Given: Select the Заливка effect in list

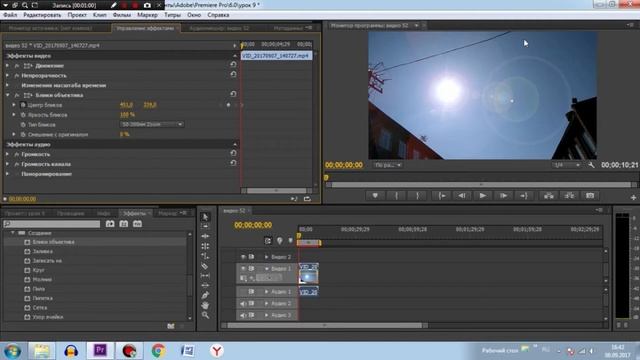Looking at the screenshot, I should (42, 251).
